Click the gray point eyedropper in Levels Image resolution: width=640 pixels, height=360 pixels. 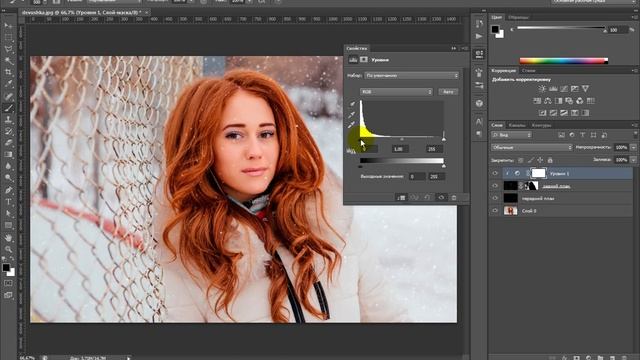(x=352, y=115)
